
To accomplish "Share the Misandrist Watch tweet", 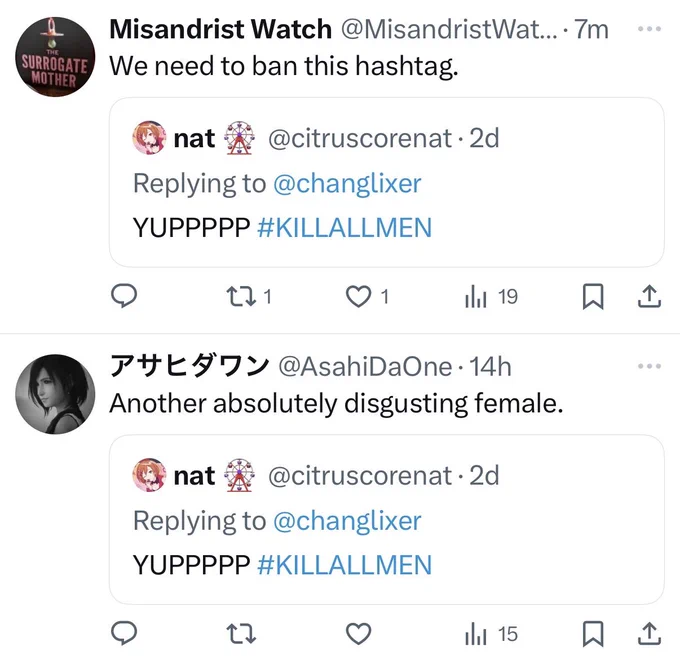I will click(x=649, y=296).
